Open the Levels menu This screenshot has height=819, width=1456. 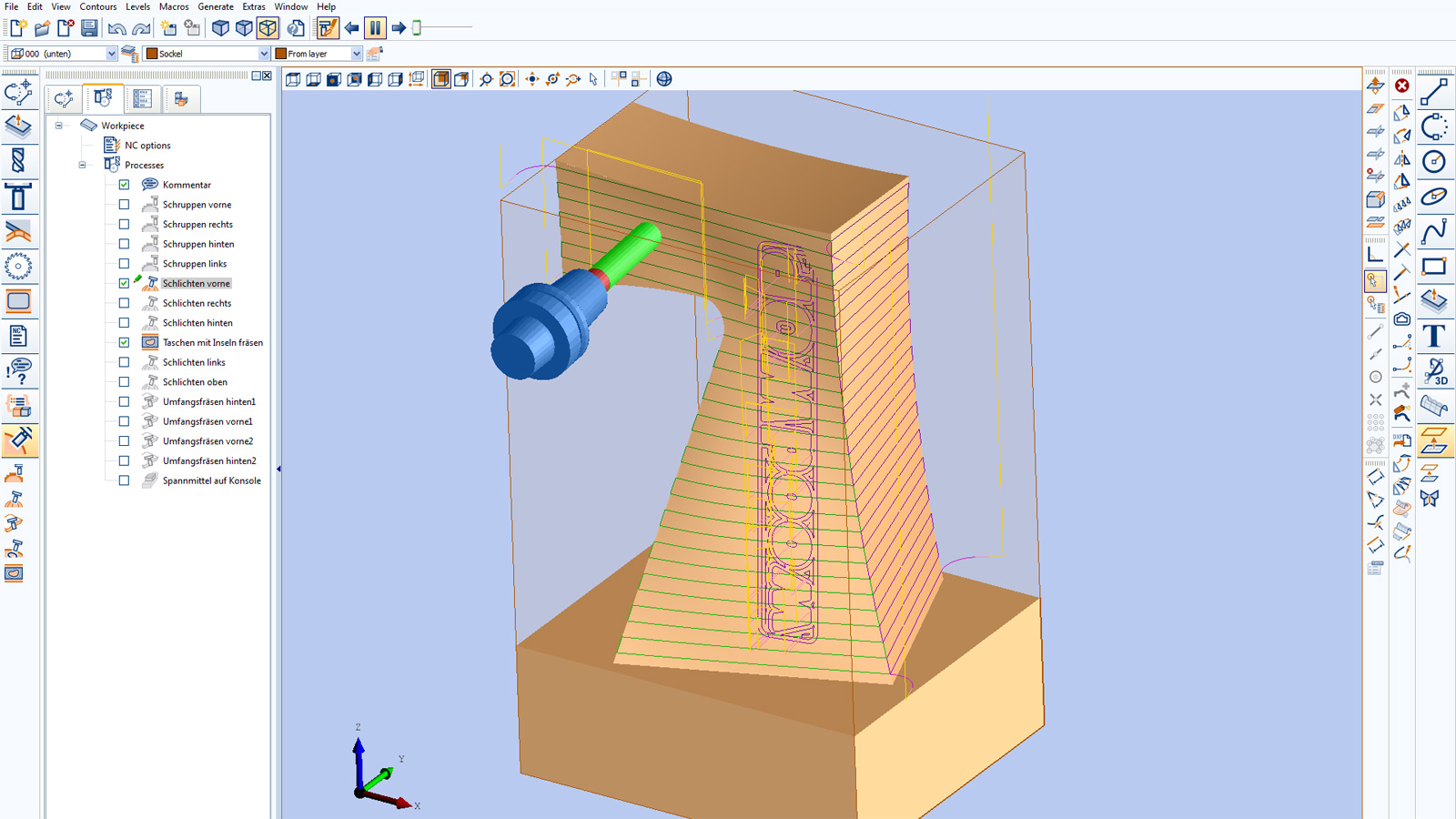[137, 6]
